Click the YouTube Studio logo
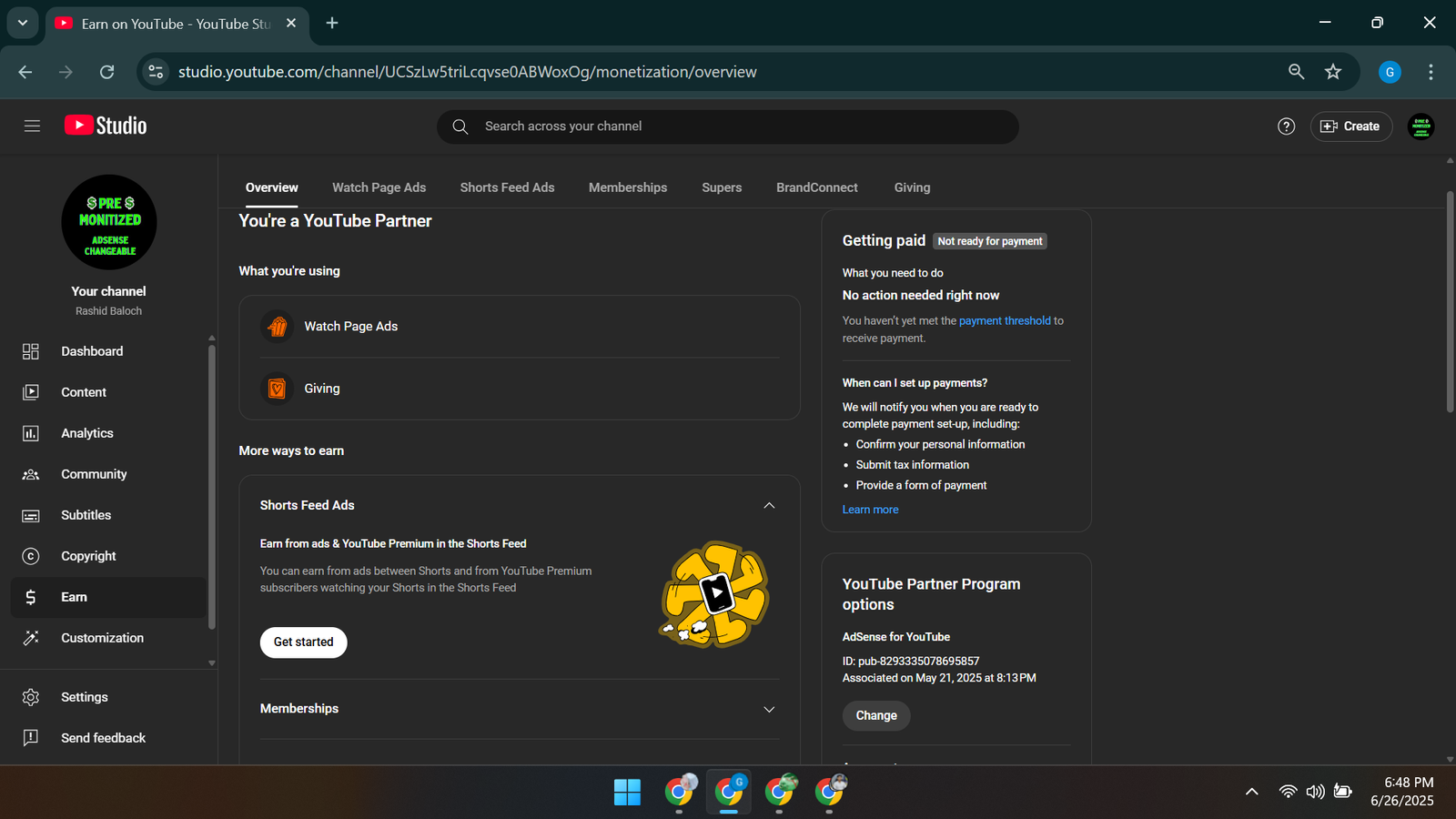The image size is (1456, 819). 106,126
